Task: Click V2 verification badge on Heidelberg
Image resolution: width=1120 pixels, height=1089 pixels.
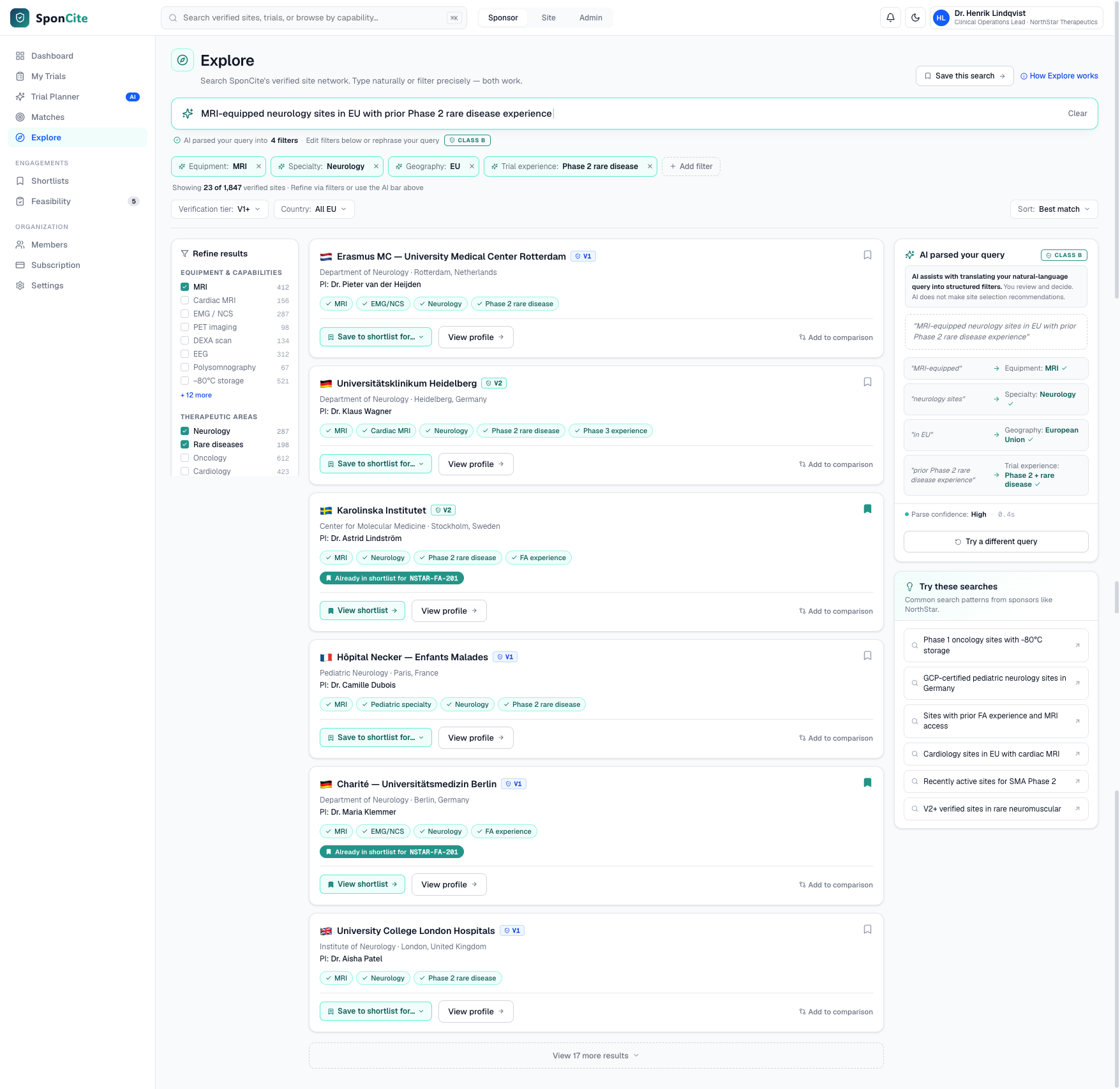Action: [x=494, y=383]
